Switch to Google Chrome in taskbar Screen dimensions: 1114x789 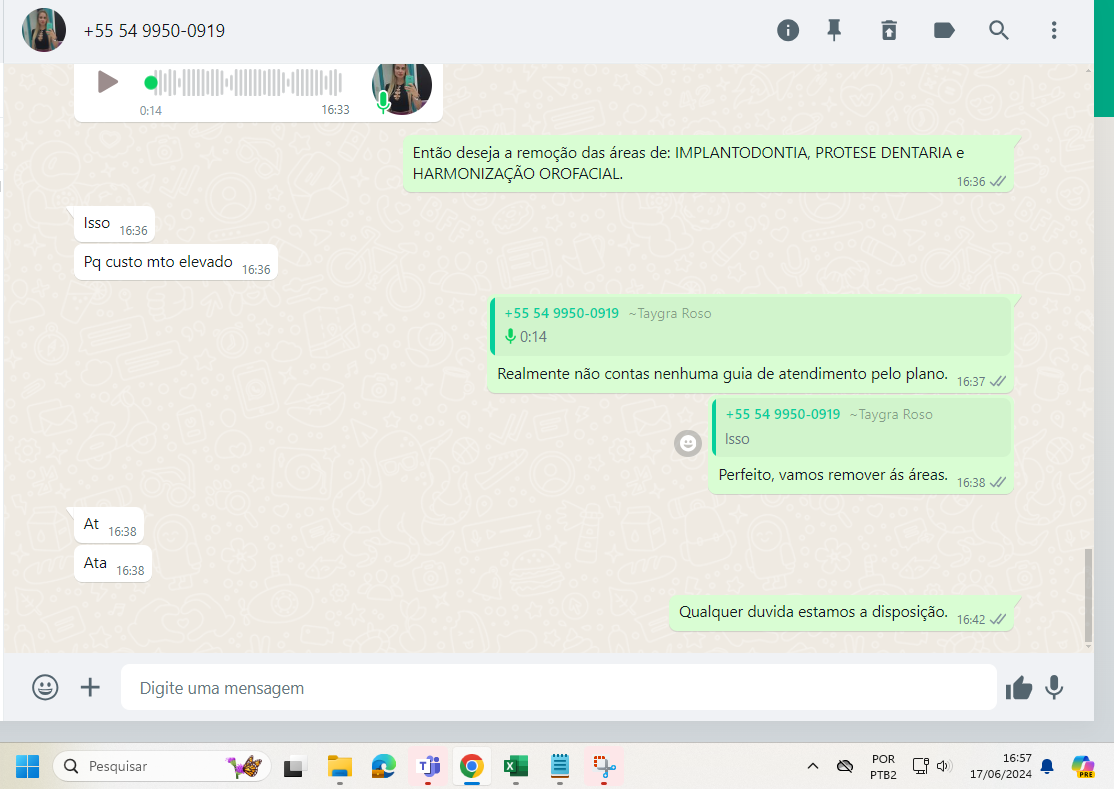472,767
